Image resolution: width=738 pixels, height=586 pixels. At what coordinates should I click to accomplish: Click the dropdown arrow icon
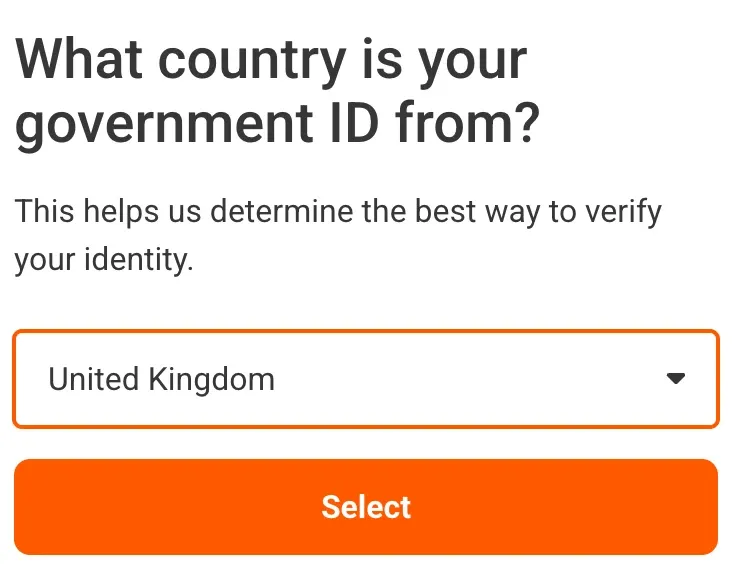(676, 379)
